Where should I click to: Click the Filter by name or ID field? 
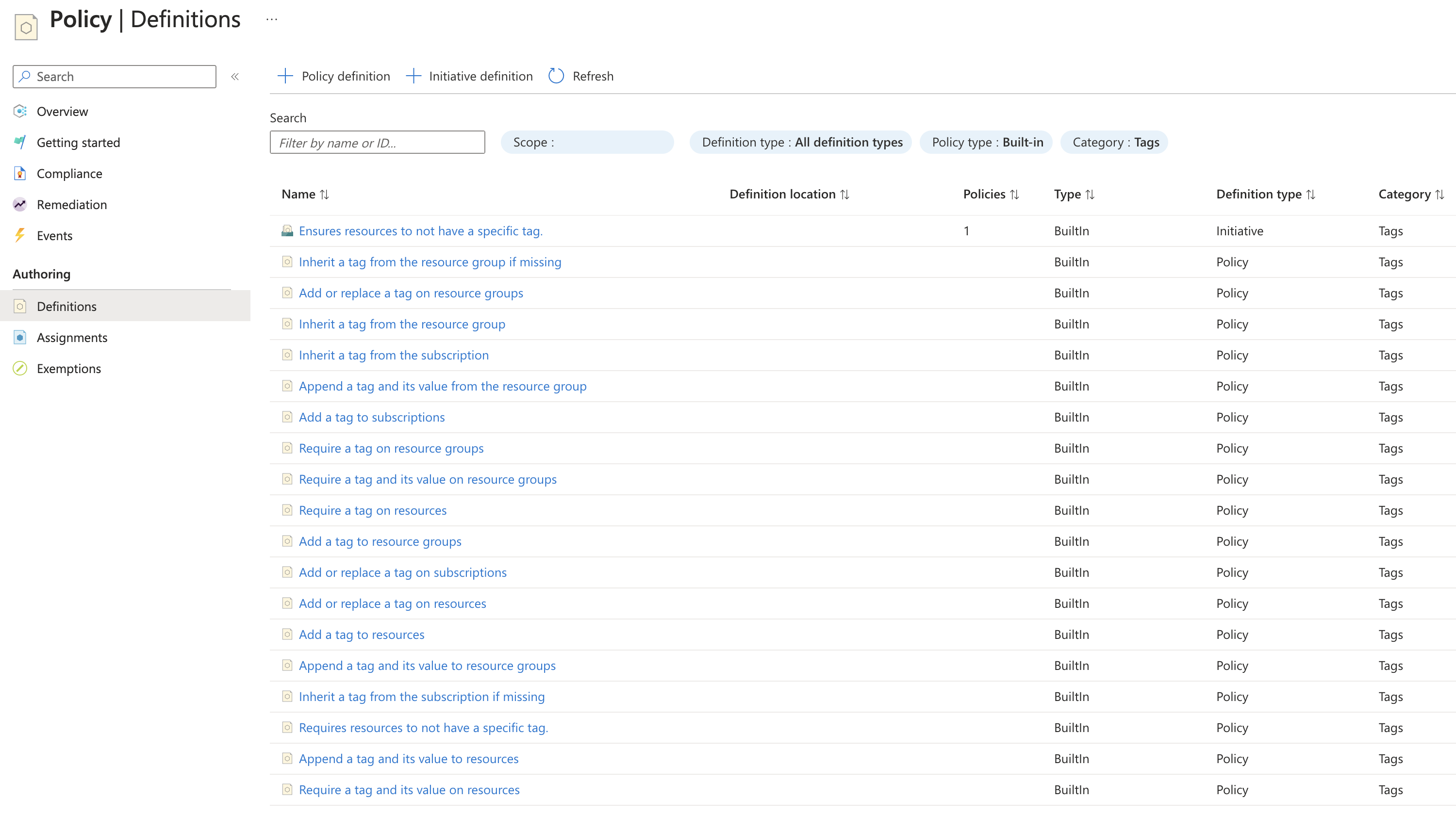(377, 142)
